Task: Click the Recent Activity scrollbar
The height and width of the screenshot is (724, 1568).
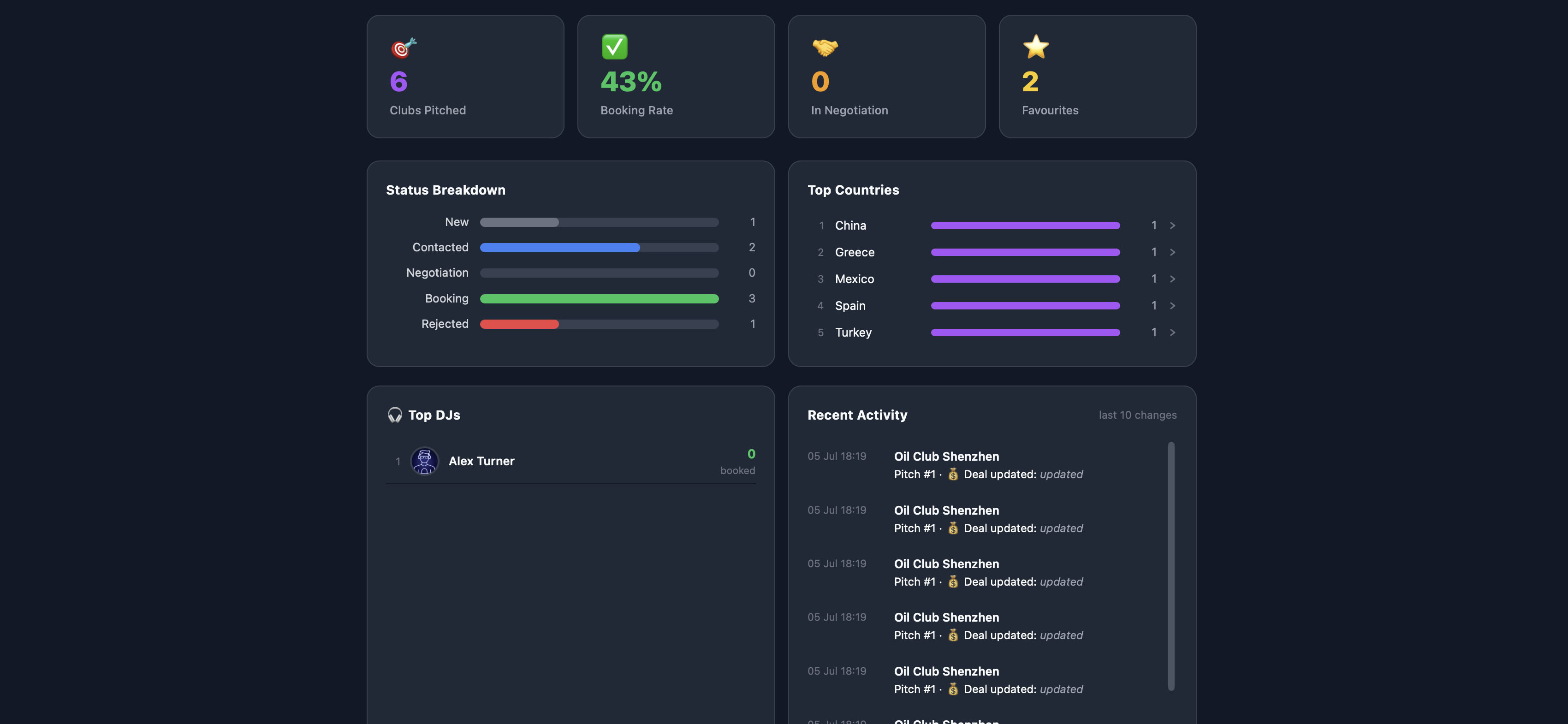Action: (x=1171, y=566)
